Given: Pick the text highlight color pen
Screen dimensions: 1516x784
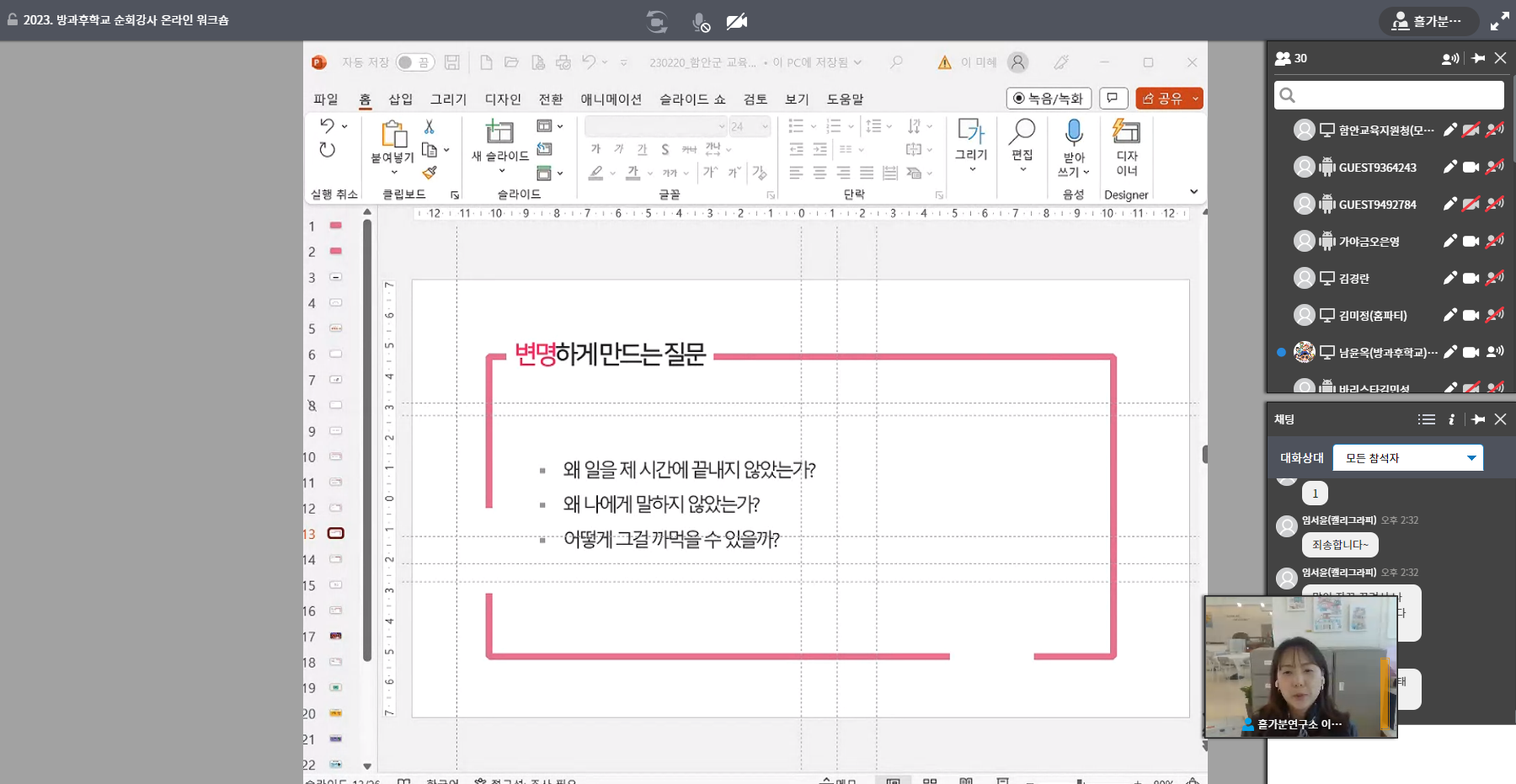Looking at the screenshot, I should (596, 173).
